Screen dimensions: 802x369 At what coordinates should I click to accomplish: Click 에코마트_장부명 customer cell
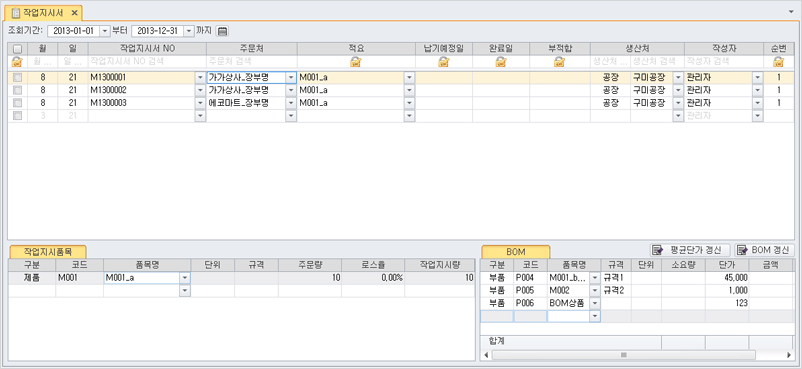(246, 103)
